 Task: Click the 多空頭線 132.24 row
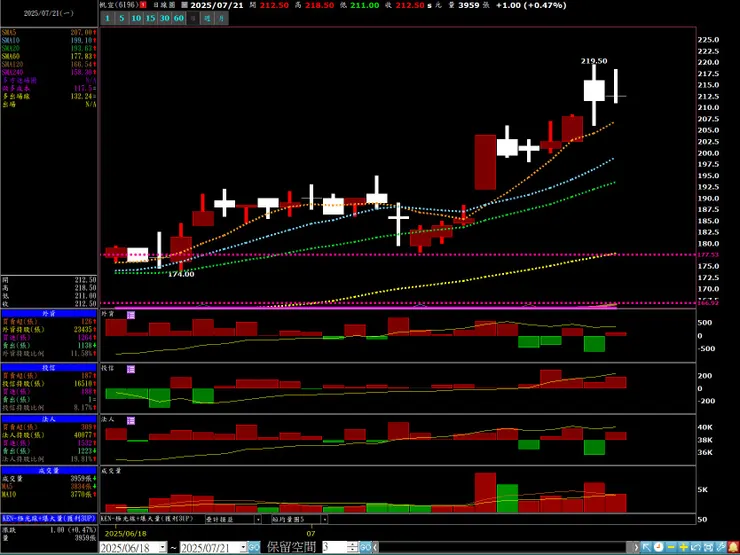pyautogui.click(x=49, y=96)
